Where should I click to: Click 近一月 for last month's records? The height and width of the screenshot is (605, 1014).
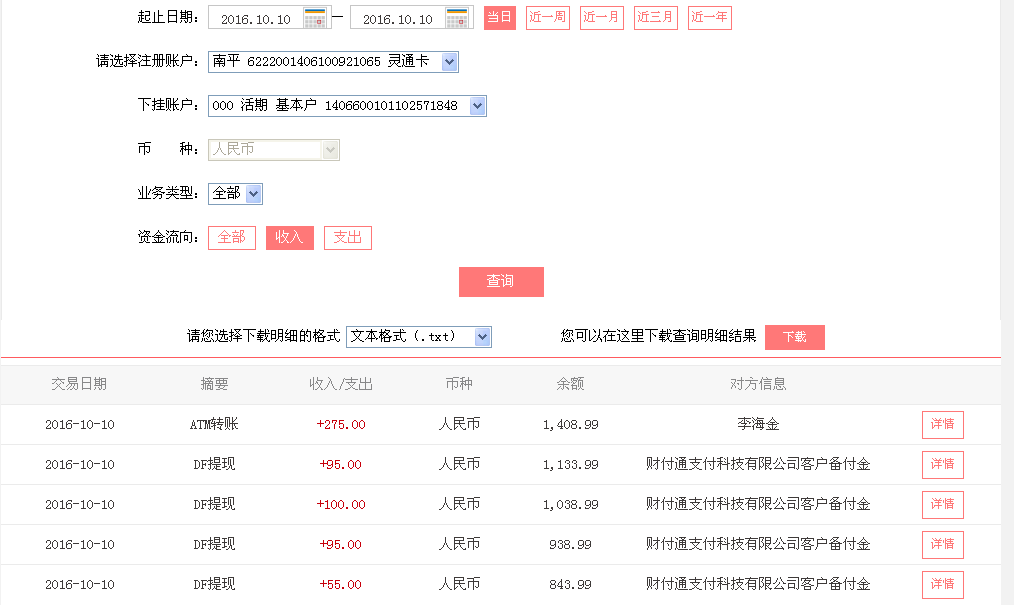tap(601, 17)
